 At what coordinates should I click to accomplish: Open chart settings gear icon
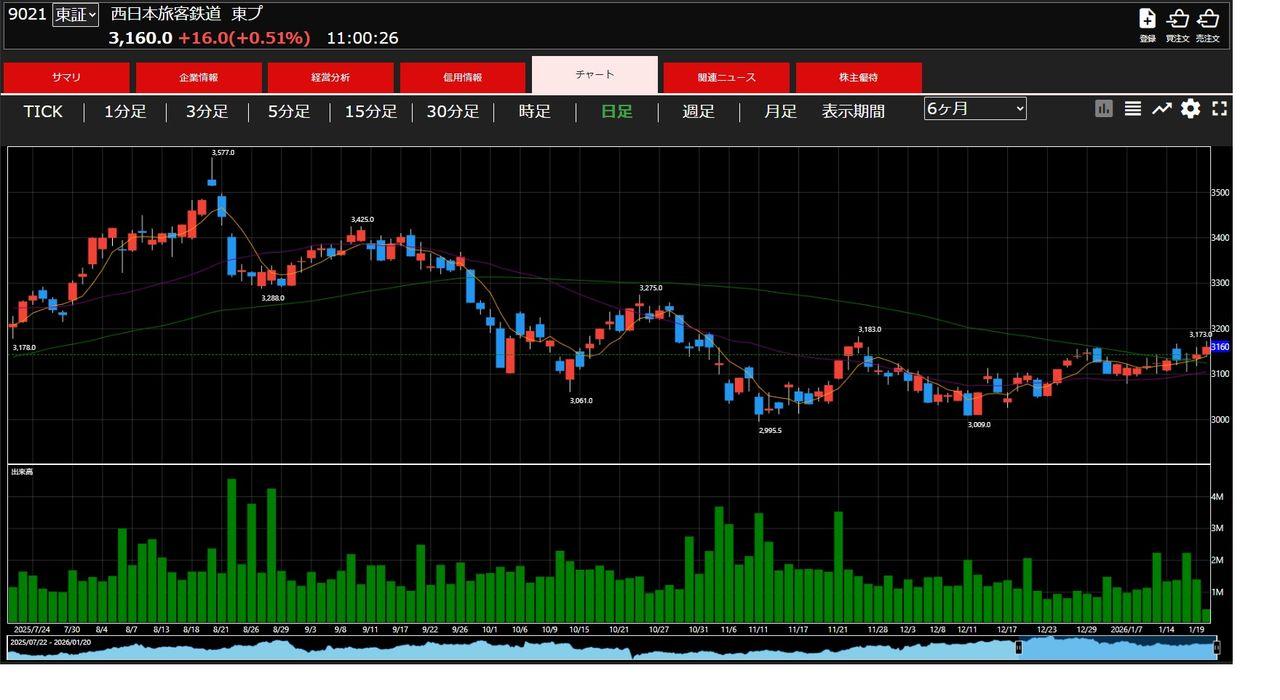pos(1190,109)
